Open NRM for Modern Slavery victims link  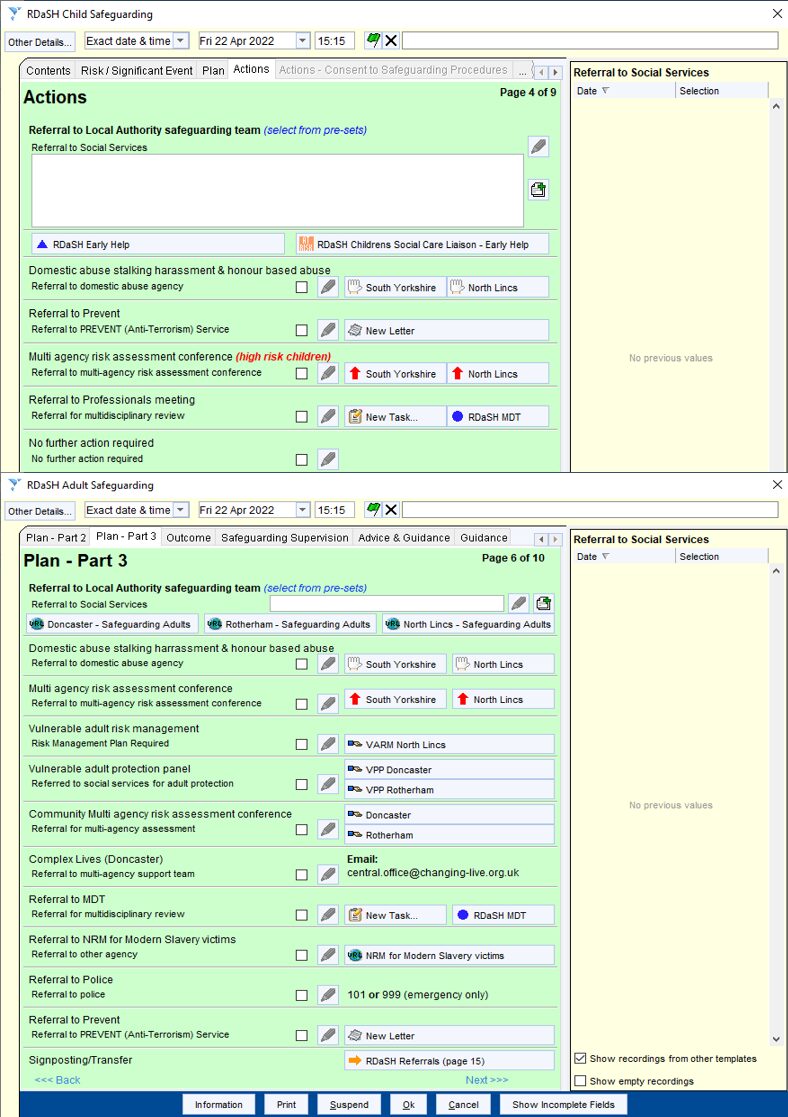click(x=450, y=955)
